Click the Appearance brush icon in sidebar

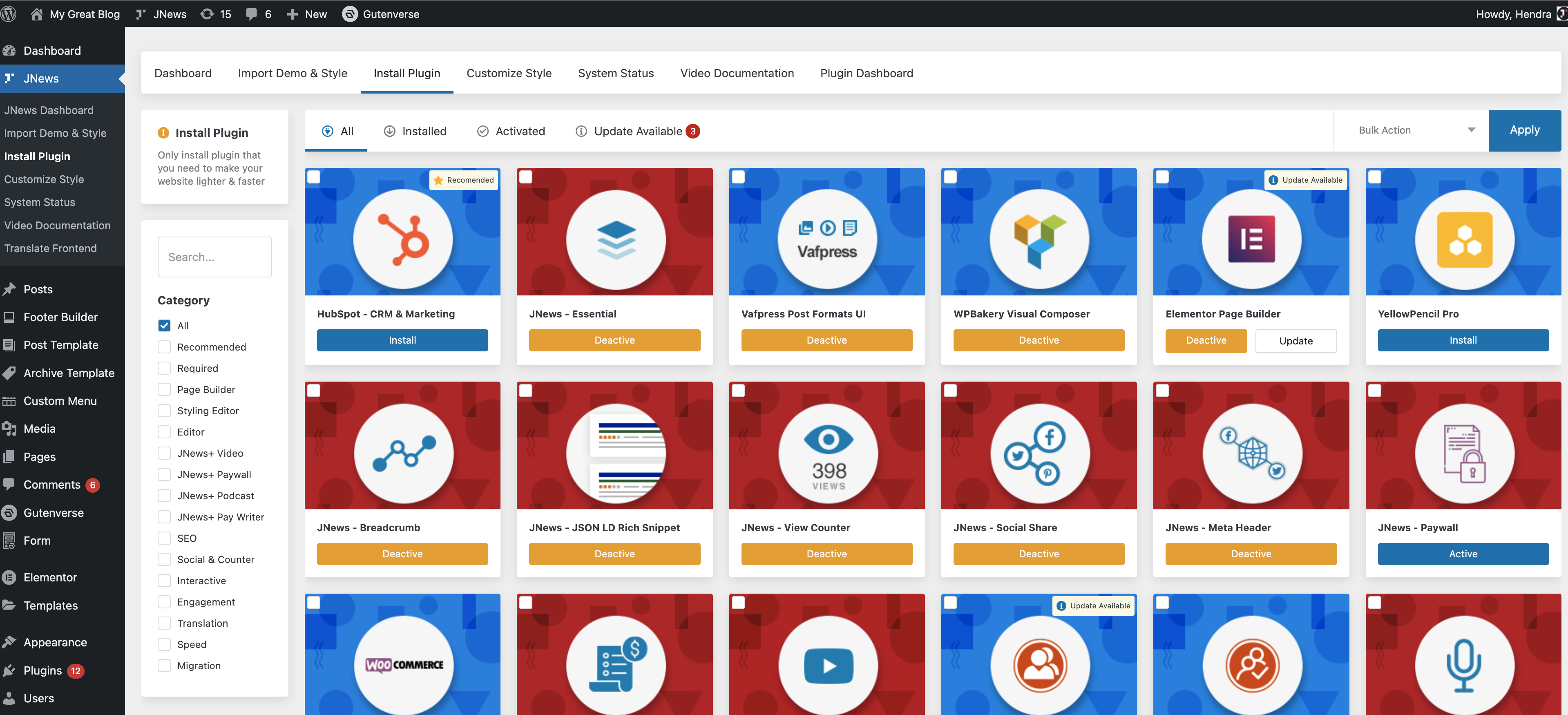point(9,642)
